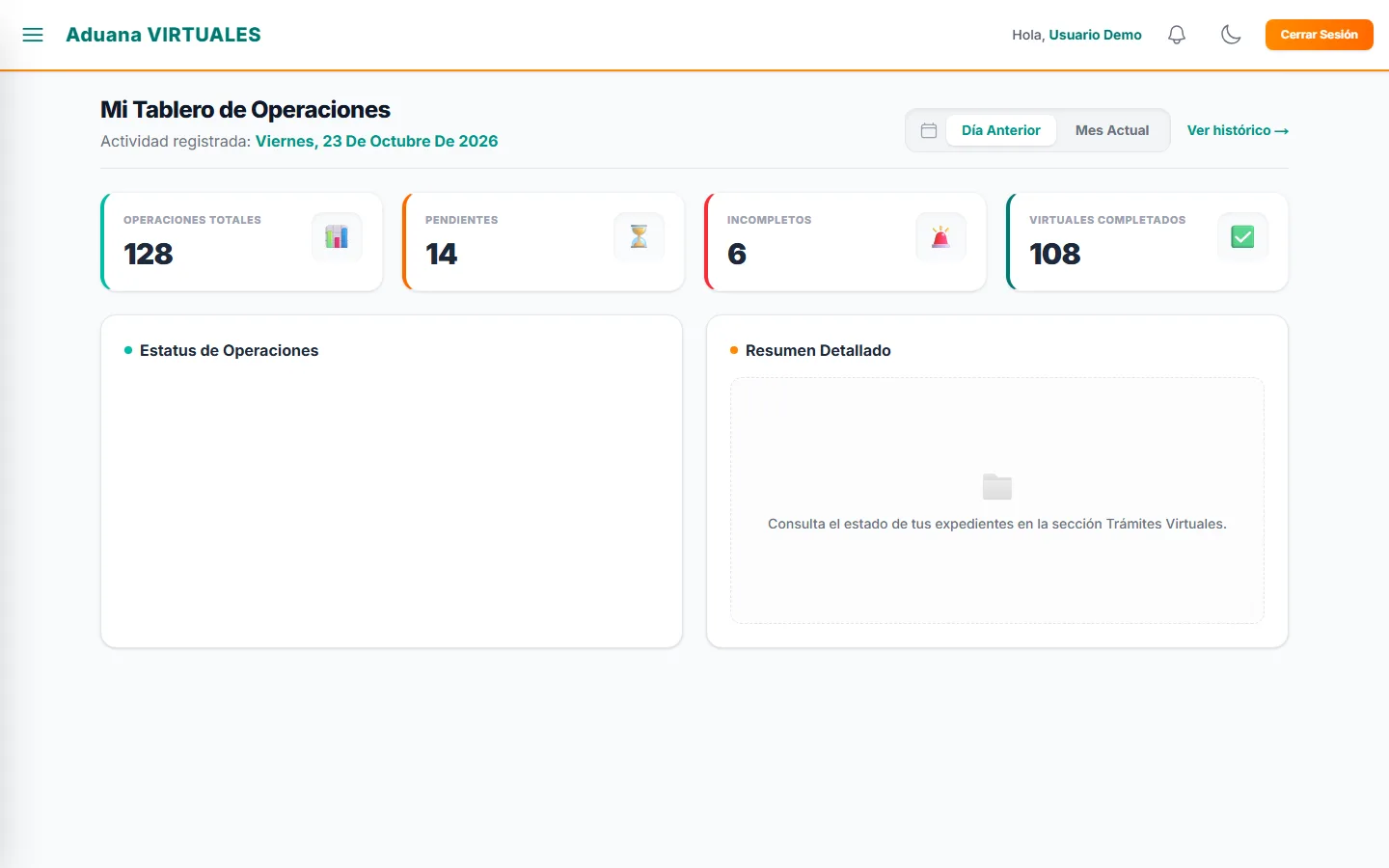Image resolution: width=1389 pixels, height=868 pixels.
Task: Click the Aduana VIRTUALES logo title
Action: 163,35
